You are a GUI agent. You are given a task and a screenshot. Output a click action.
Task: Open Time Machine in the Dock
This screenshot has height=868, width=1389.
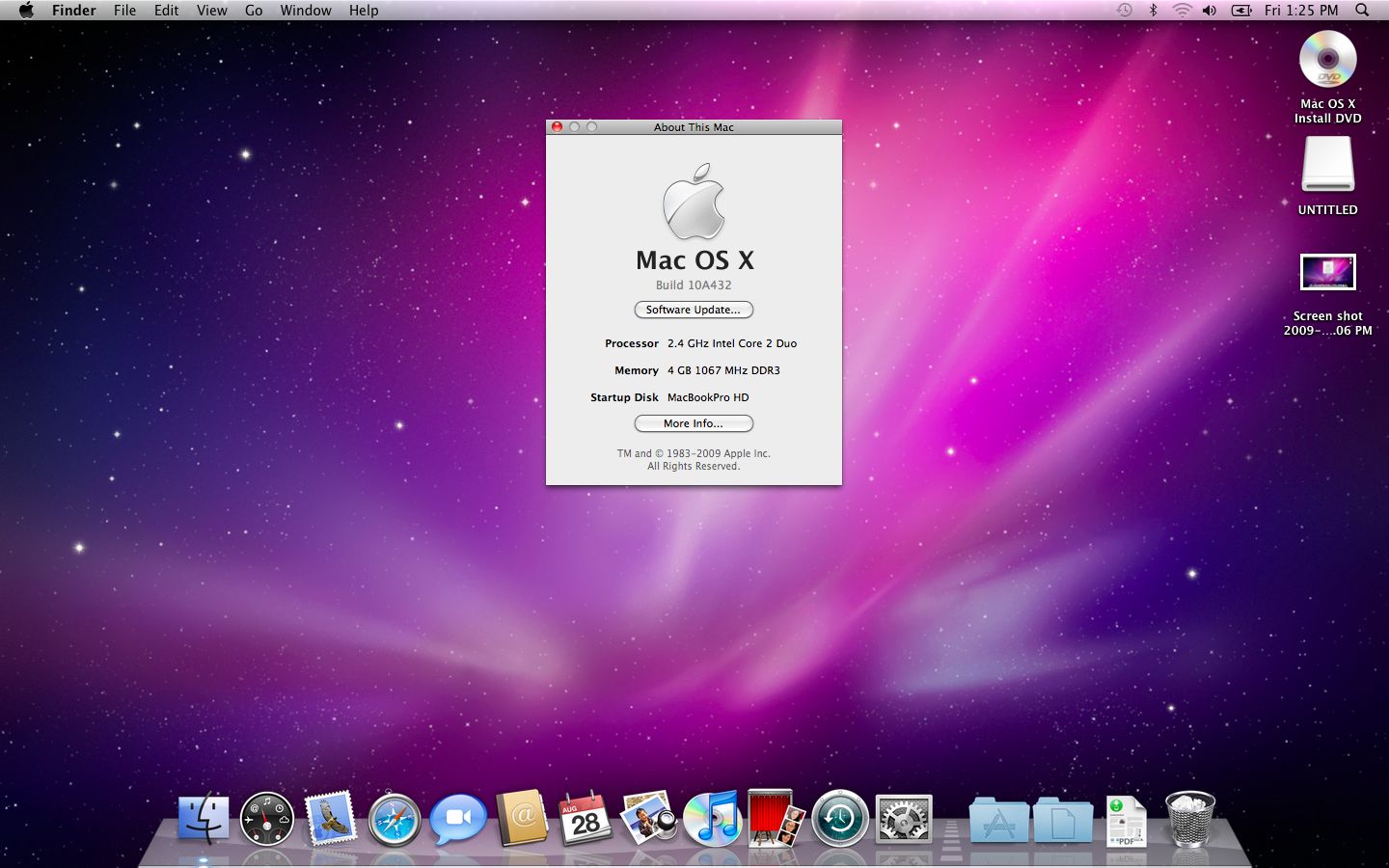[840, 819]
